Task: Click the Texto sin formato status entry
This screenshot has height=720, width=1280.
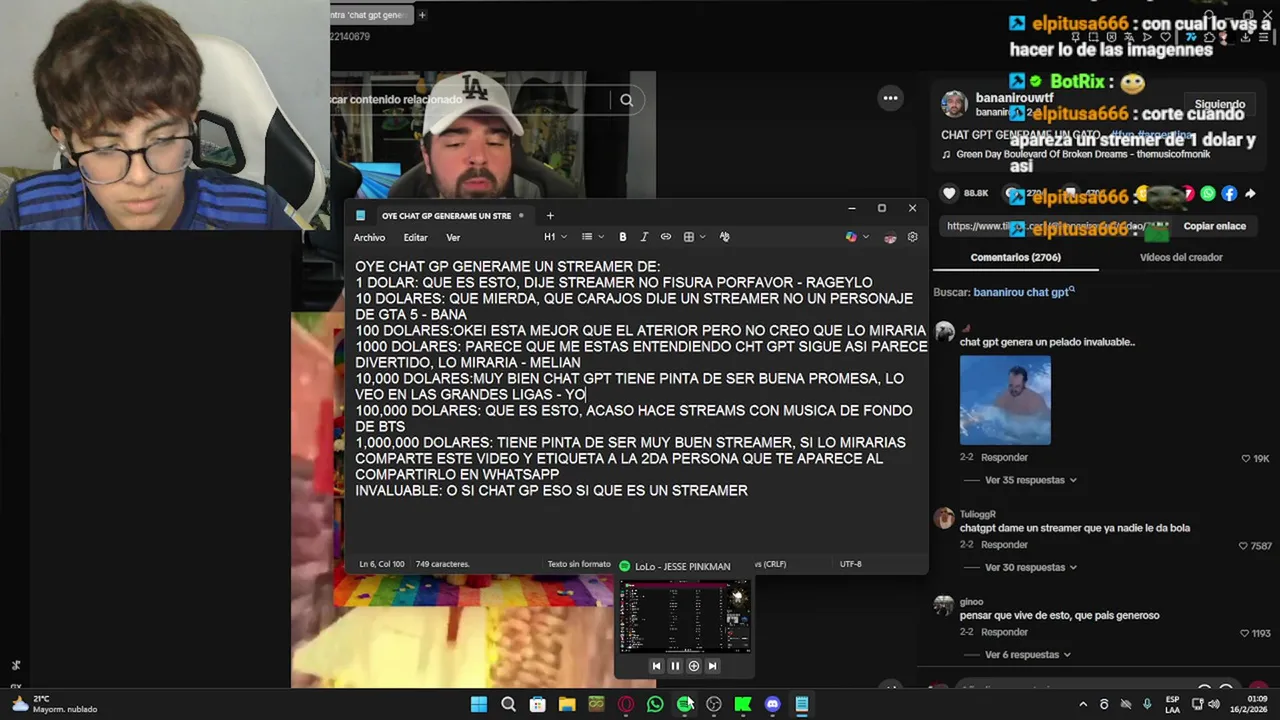Action: 578,564
